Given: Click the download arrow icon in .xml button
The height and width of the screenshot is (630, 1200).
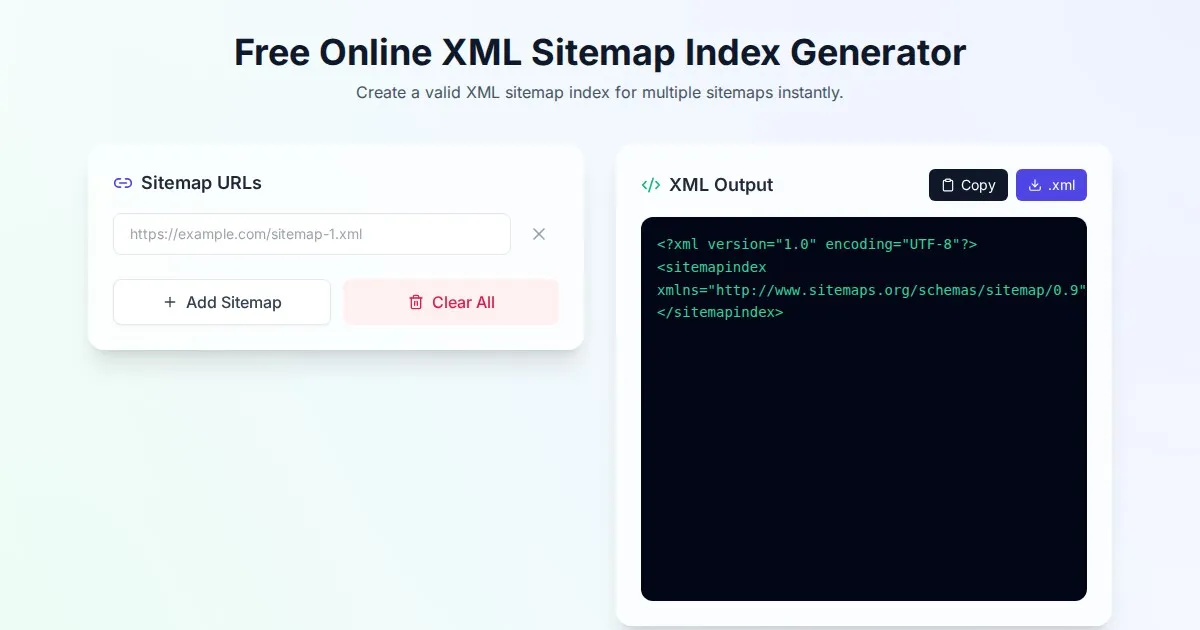Looking at the screenshot, I should (x=1035, y=185).
